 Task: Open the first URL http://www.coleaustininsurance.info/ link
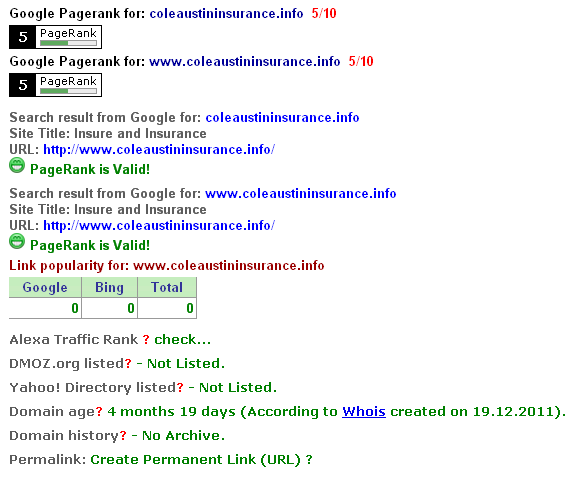(x=159, y=149)
